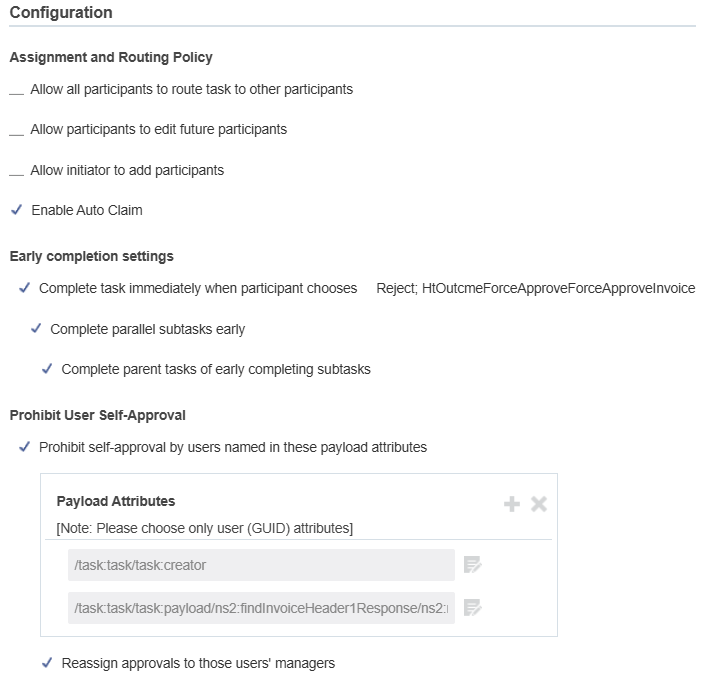Click the user (GUID) attributes note text
Viewport: 728px width, 681px height.
205,527
